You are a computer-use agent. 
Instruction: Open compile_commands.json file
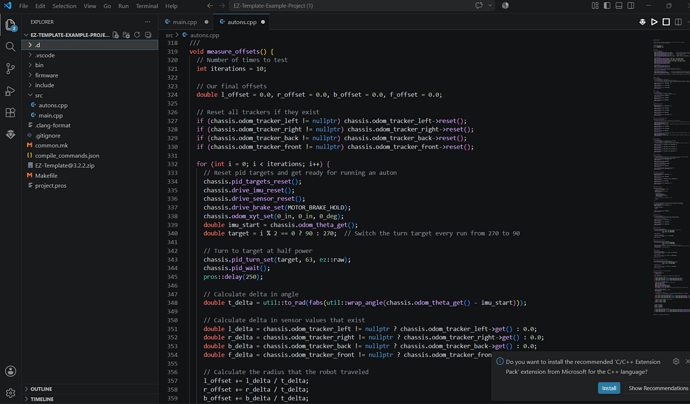pos(90,155)
